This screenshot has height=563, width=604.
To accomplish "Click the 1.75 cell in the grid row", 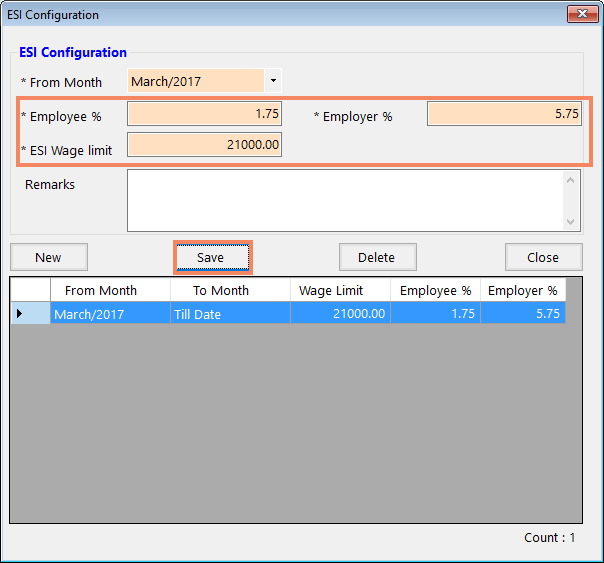I will 435,313.
